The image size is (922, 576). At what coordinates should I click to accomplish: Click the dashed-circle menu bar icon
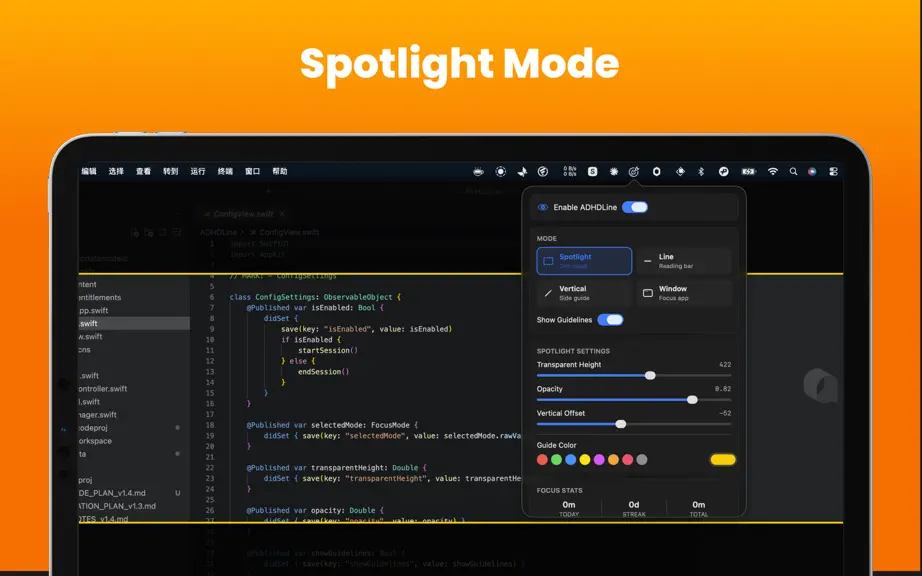[x=500, y=172]
